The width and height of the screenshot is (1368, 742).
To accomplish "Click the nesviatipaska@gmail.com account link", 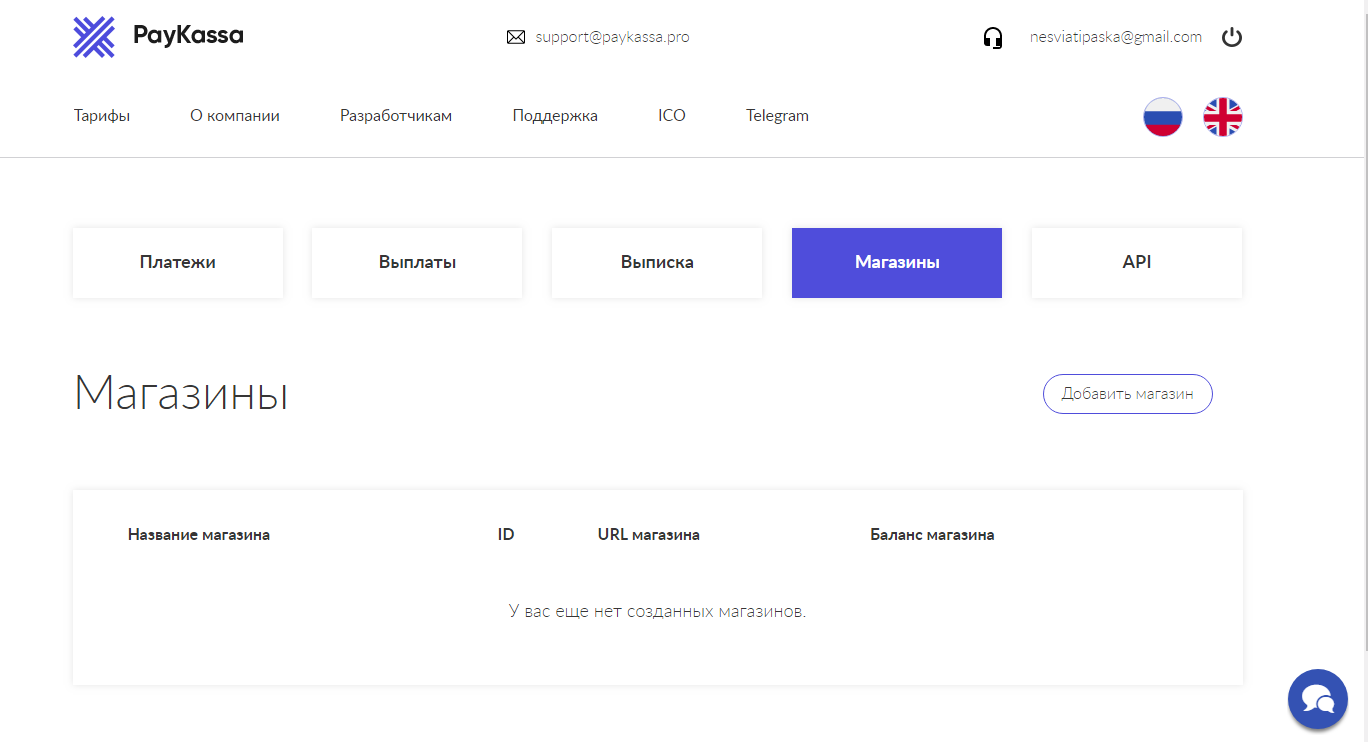I will (x=1116, y=37).
